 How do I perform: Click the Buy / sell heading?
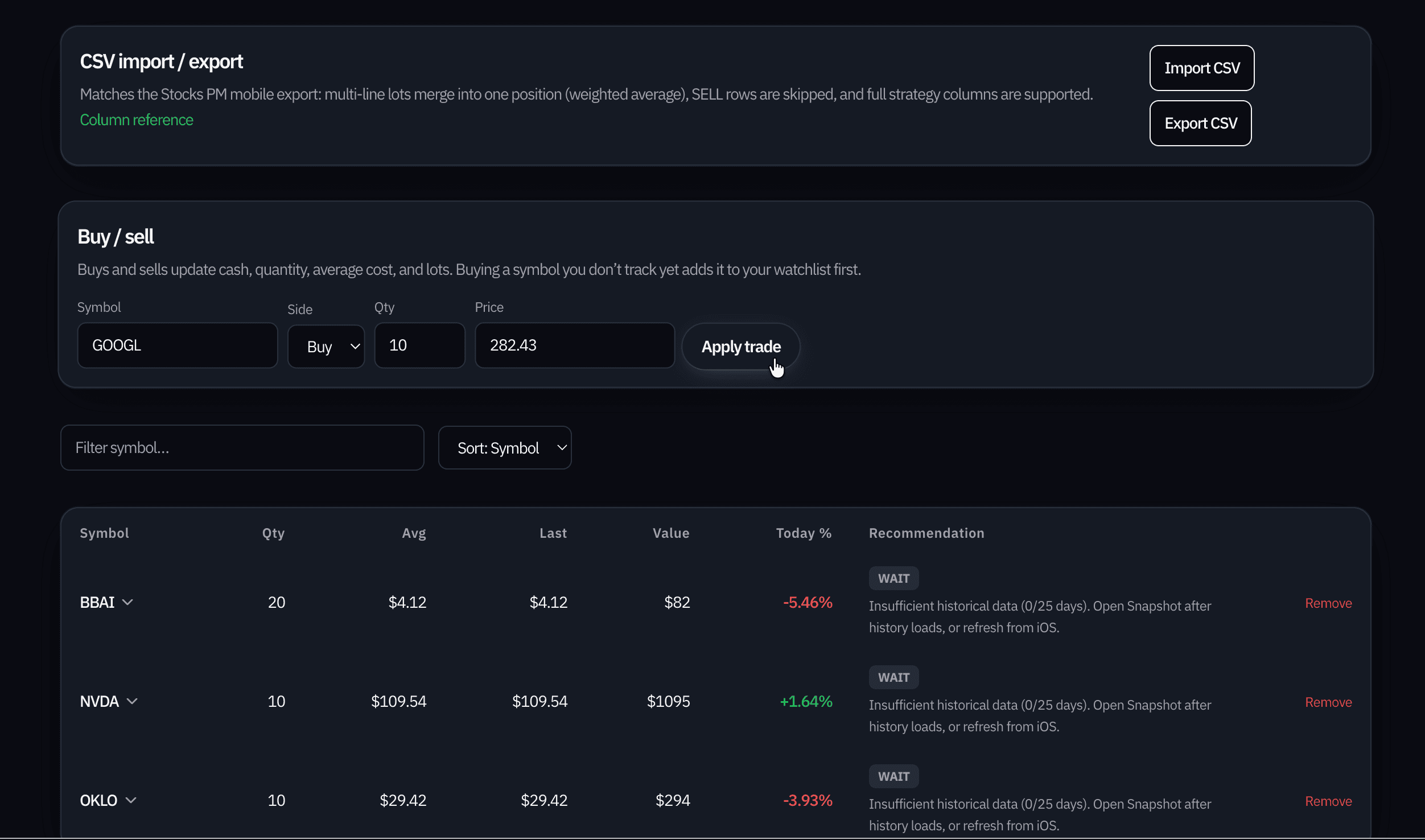click(116, 237)
